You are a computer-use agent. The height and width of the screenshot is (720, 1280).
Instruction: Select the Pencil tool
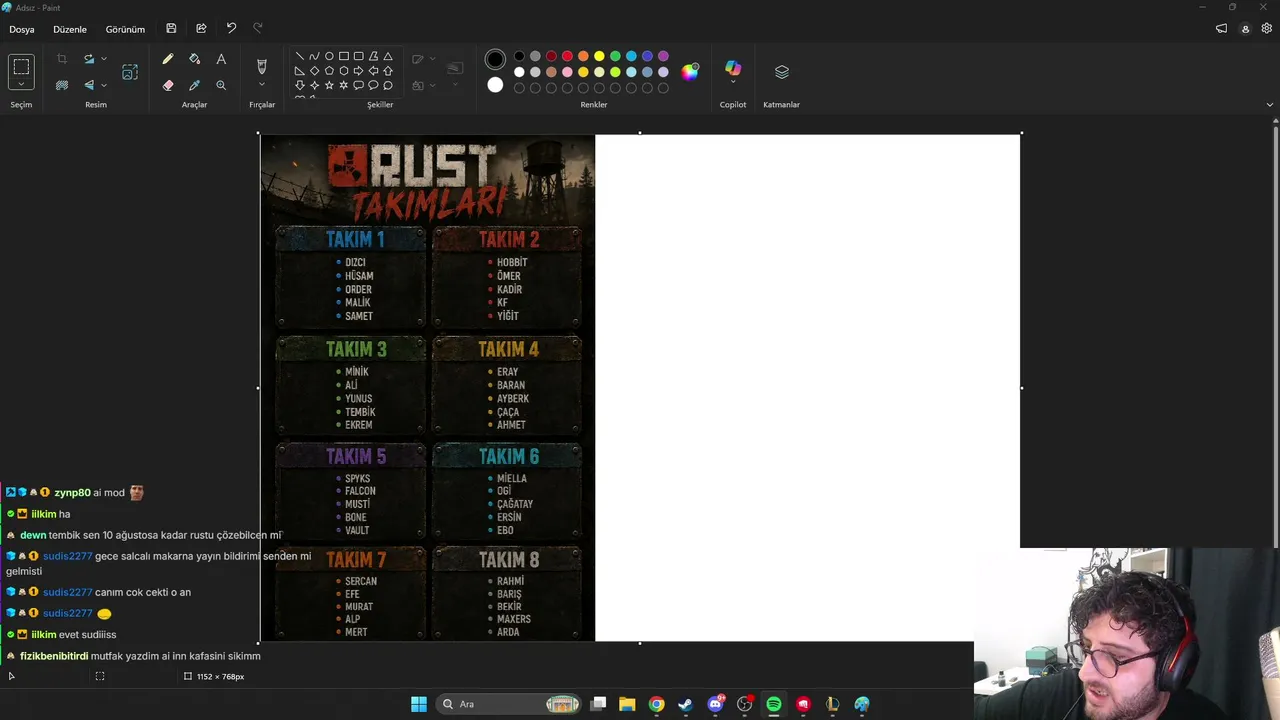[x=168, y=60]
